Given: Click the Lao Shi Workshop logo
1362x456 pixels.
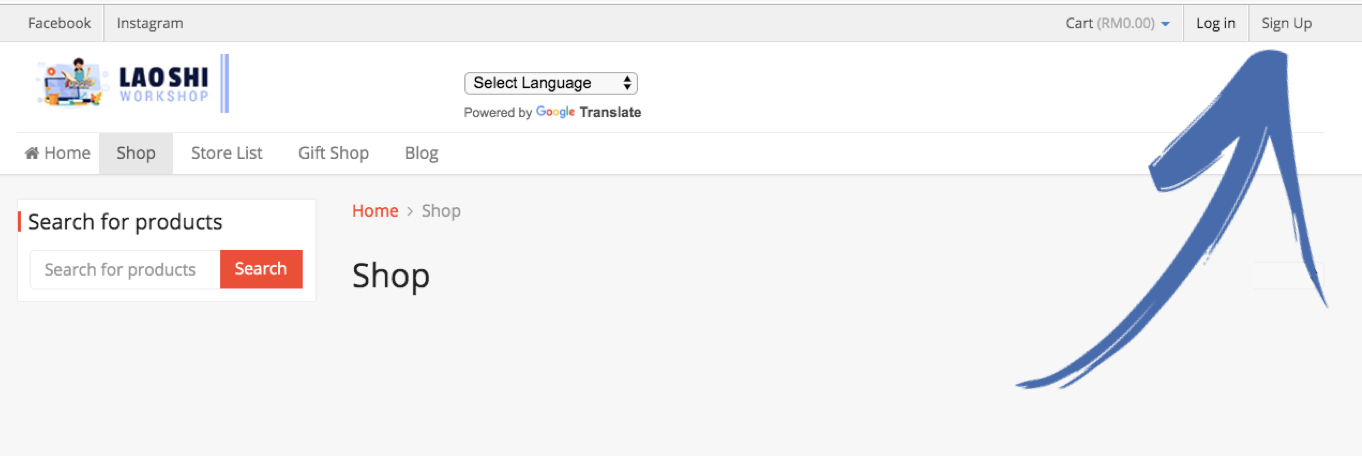Looking at the screenshot, I should (124, 84).
